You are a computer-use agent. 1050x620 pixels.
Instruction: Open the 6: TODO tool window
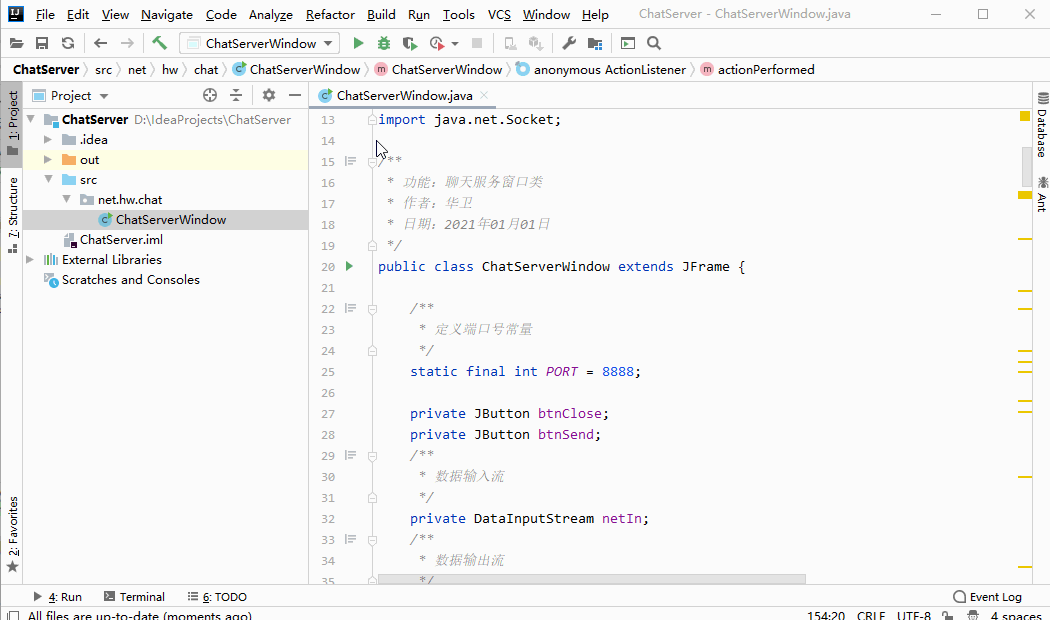coord(218,597)
